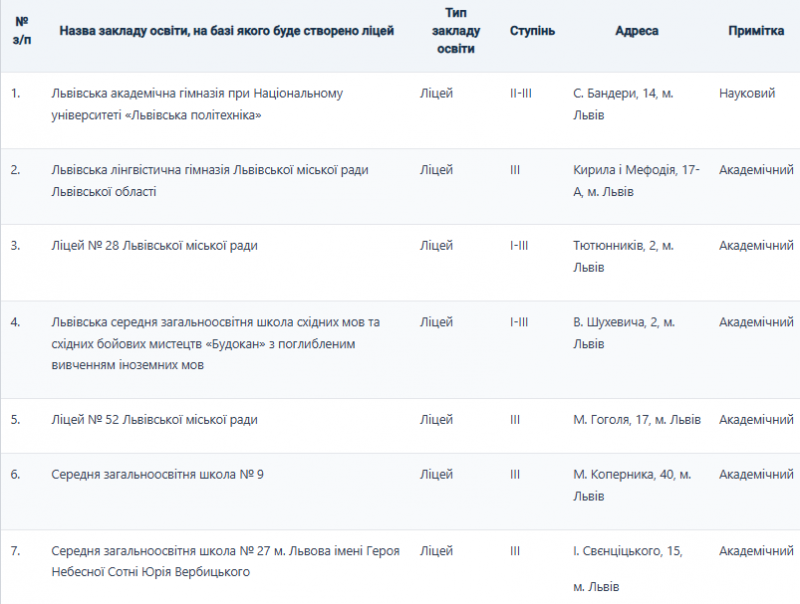Click the 'Ступінь' column header
The width and height of the screenshot is (800, 604).
pyautogui.click(x=532, y=31)
